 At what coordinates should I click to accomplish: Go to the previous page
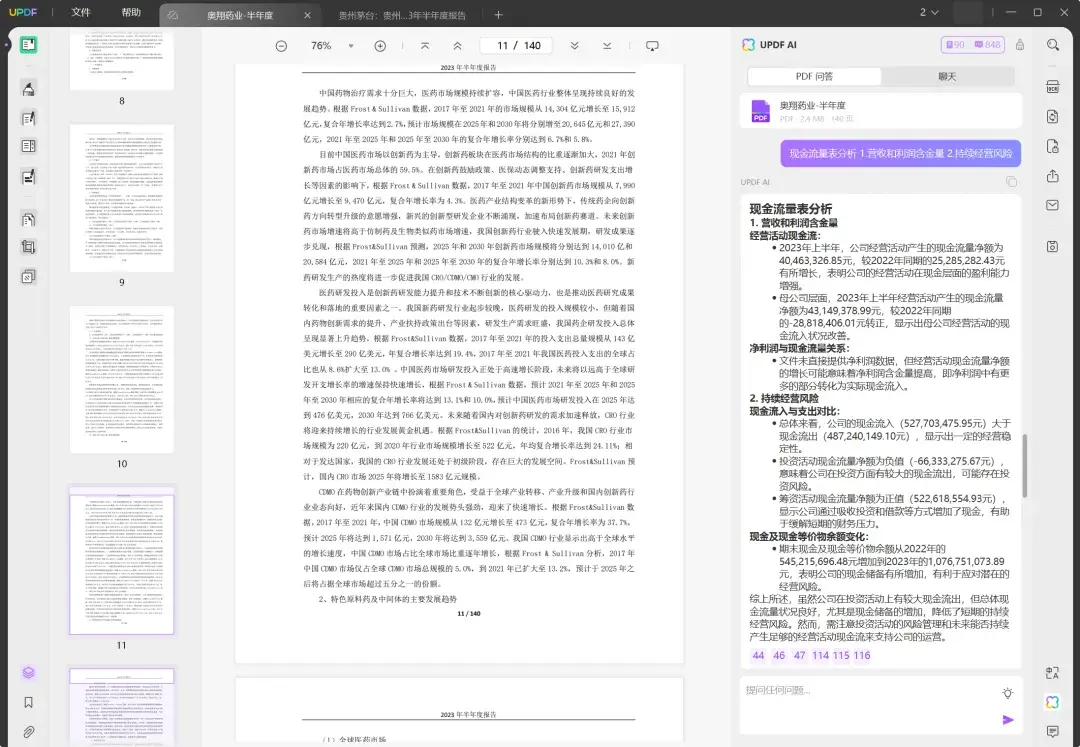pos(457,45)
